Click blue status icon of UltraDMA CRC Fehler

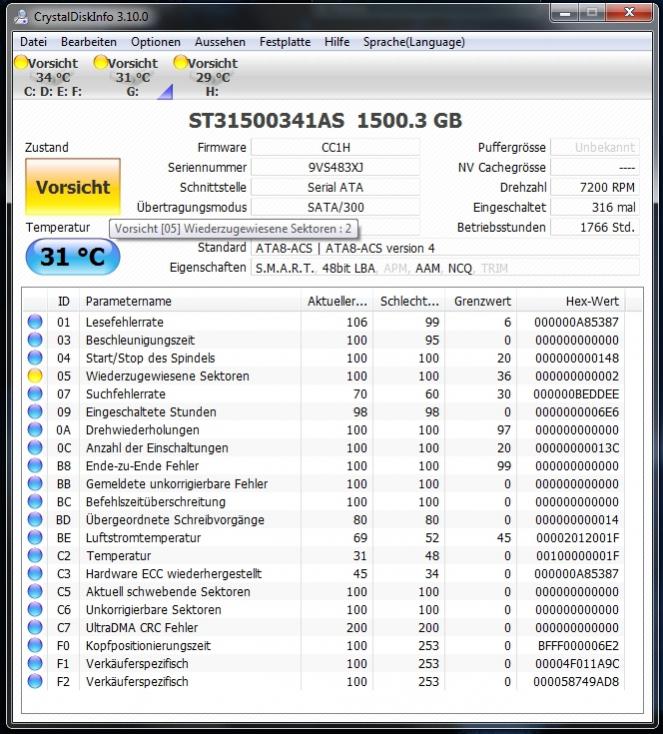35,627
